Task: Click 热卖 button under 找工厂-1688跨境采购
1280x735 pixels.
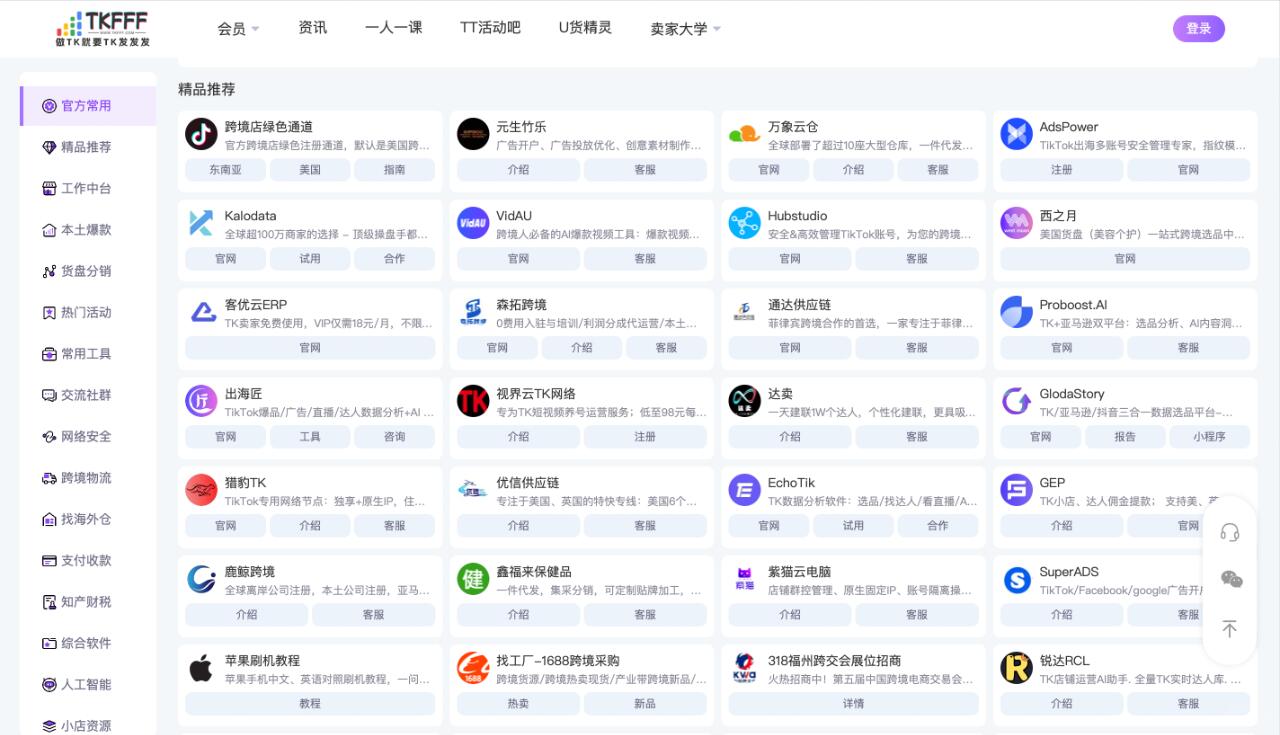Action: pyautogui.click(x=518, y=703)
